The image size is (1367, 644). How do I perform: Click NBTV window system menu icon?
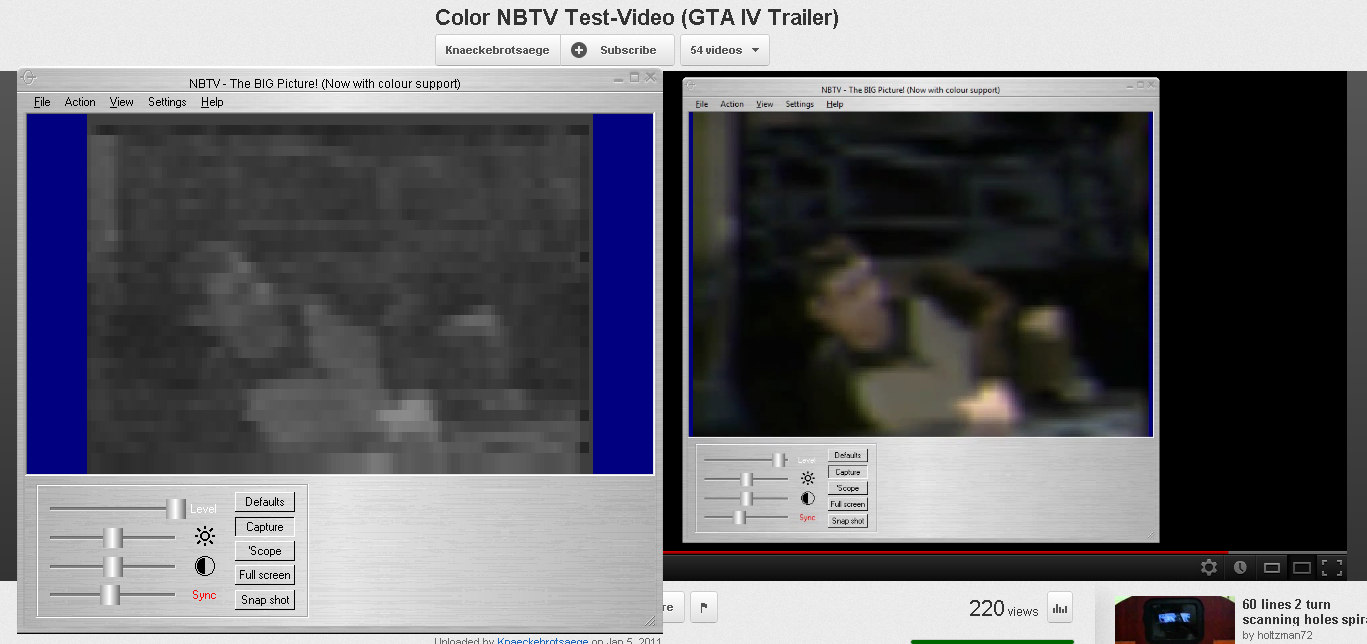pos(30,77)
